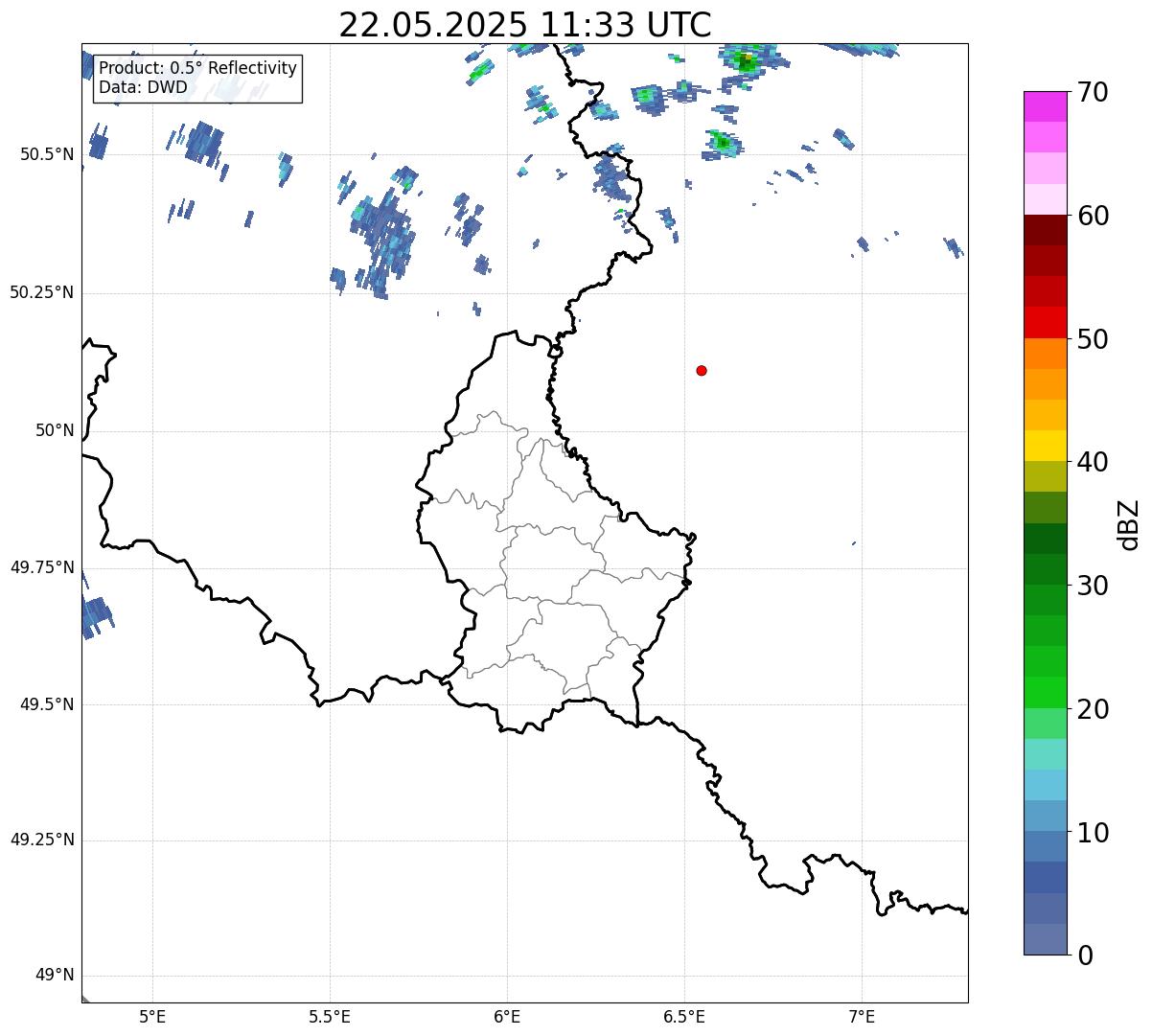Click the 49.5°N latitude label
Image resolution: width=1152 pixels, height=1036 pixels.
[x=46, y=704]
